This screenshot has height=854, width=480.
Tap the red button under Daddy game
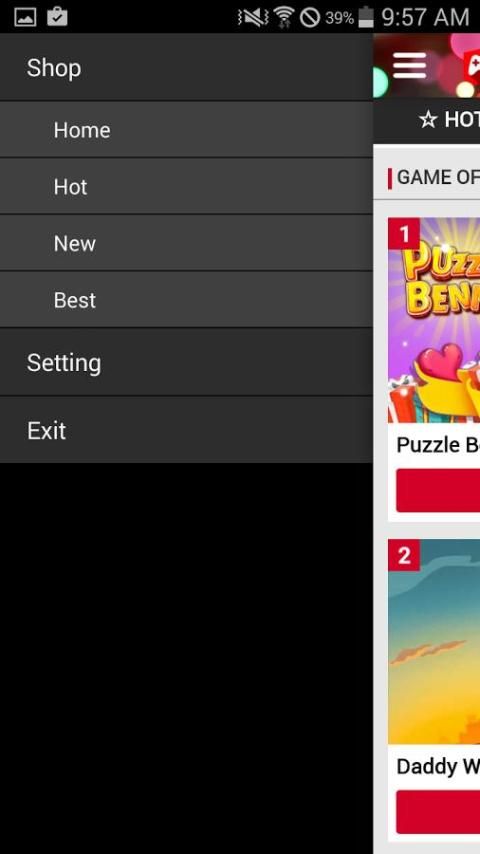coord(438,812)
